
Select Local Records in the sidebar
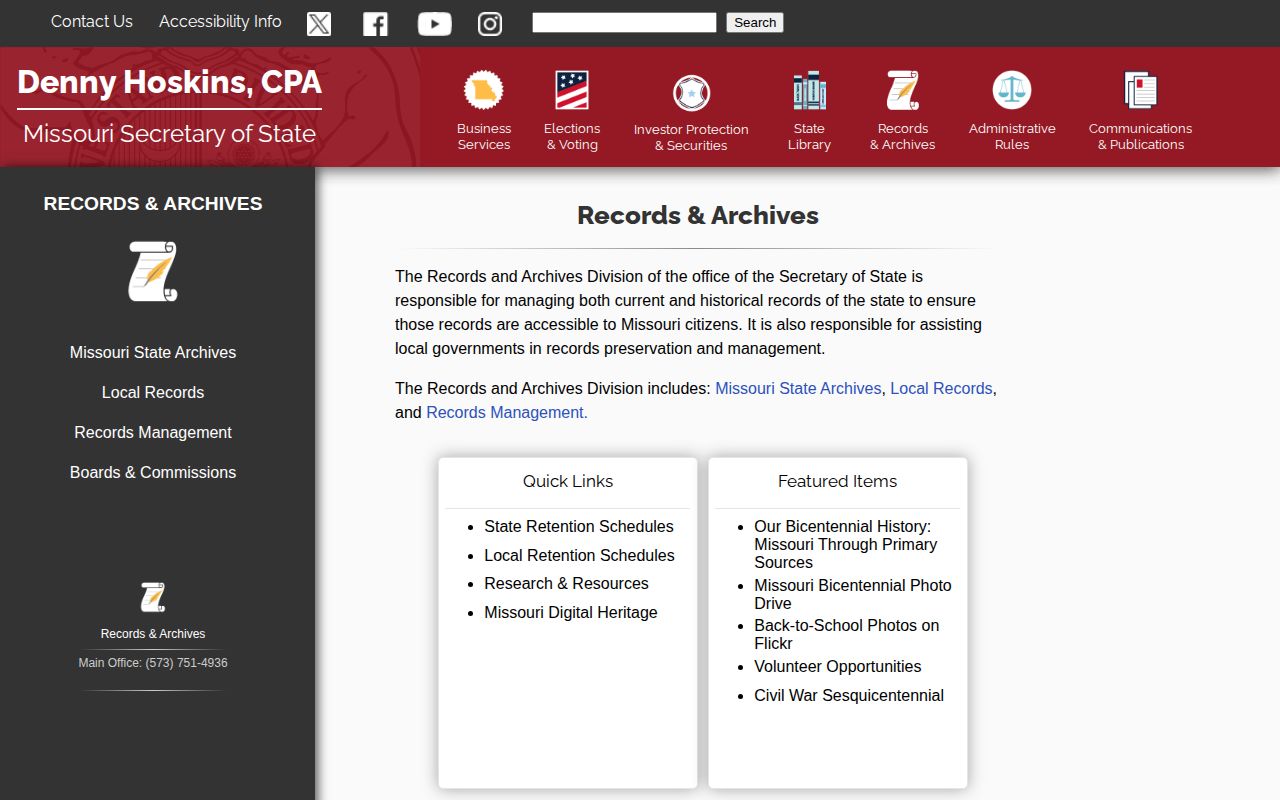(x=153, y=392)
